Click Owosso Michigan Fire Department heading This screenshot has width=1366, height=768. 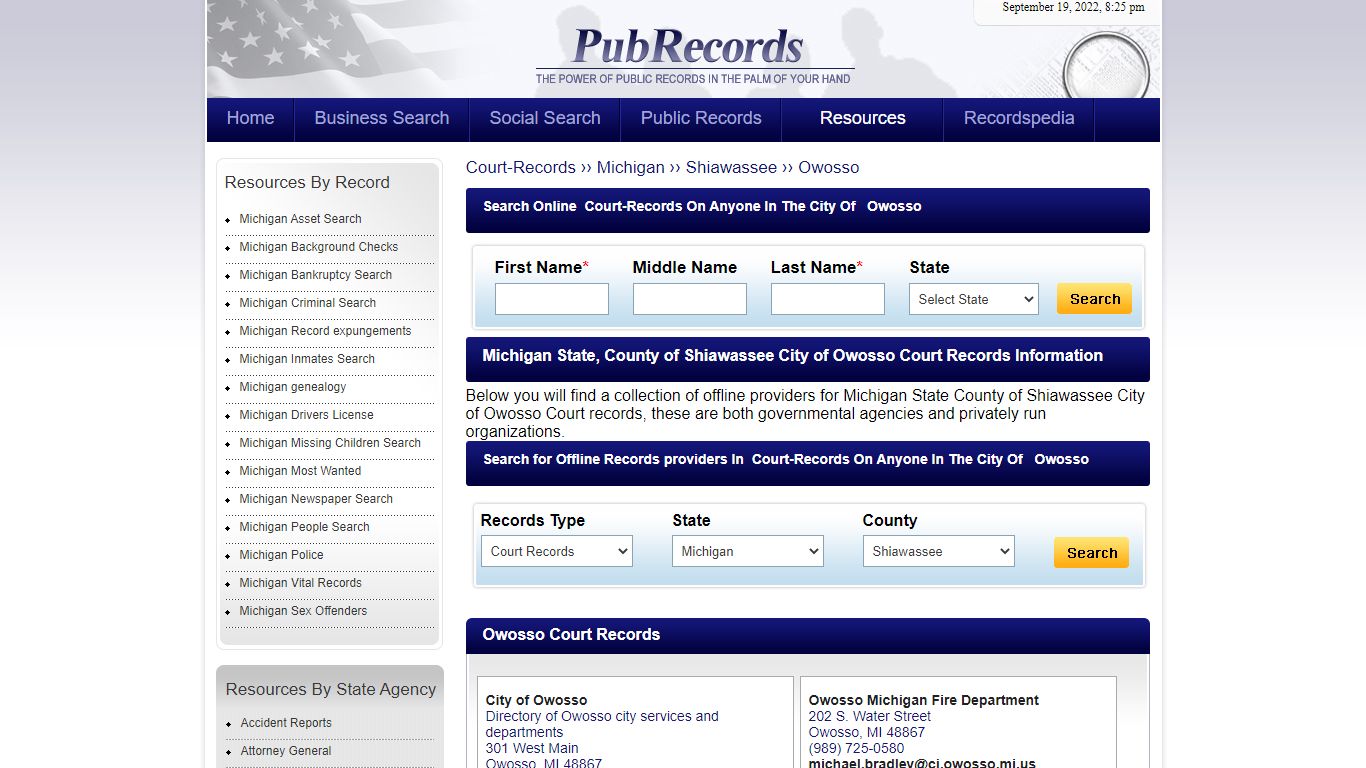pyautogui.click(x=924, y=700)
